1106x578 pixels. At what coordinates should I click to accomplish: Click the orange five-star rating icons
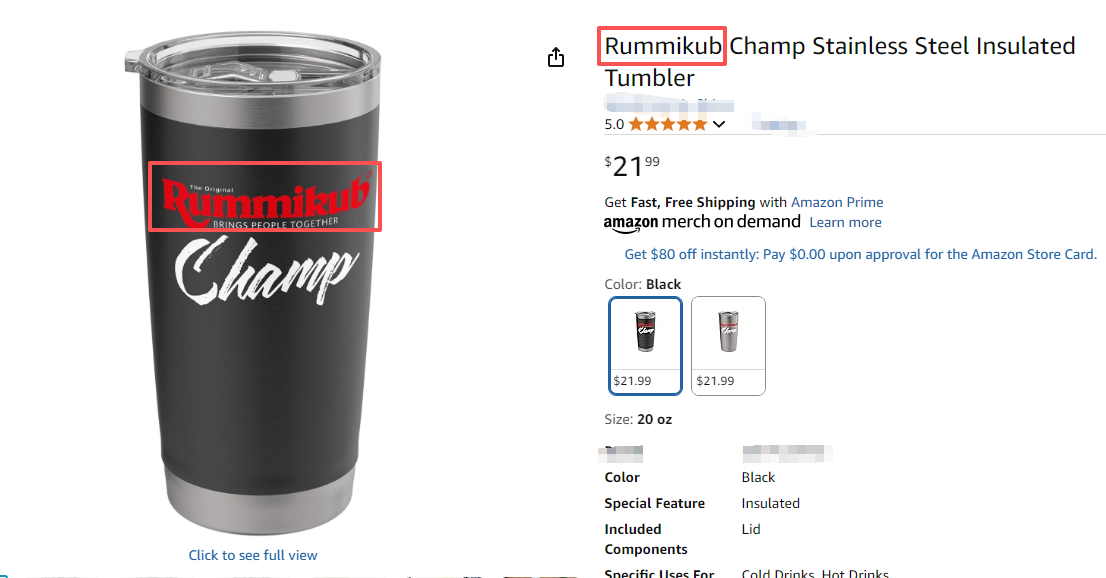click(667, 125)
